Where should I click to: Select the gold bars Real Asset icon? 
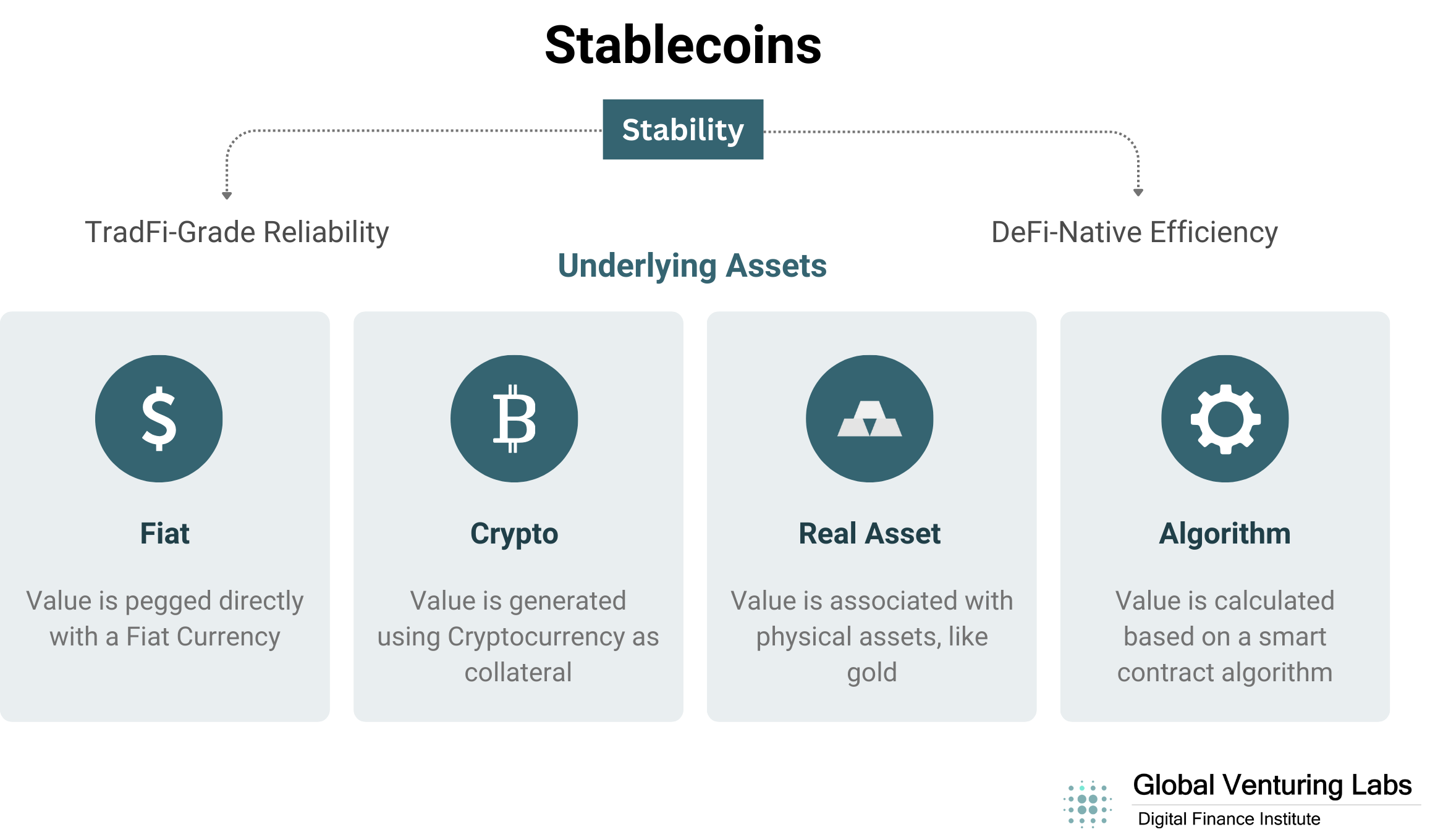coord(869,419)
